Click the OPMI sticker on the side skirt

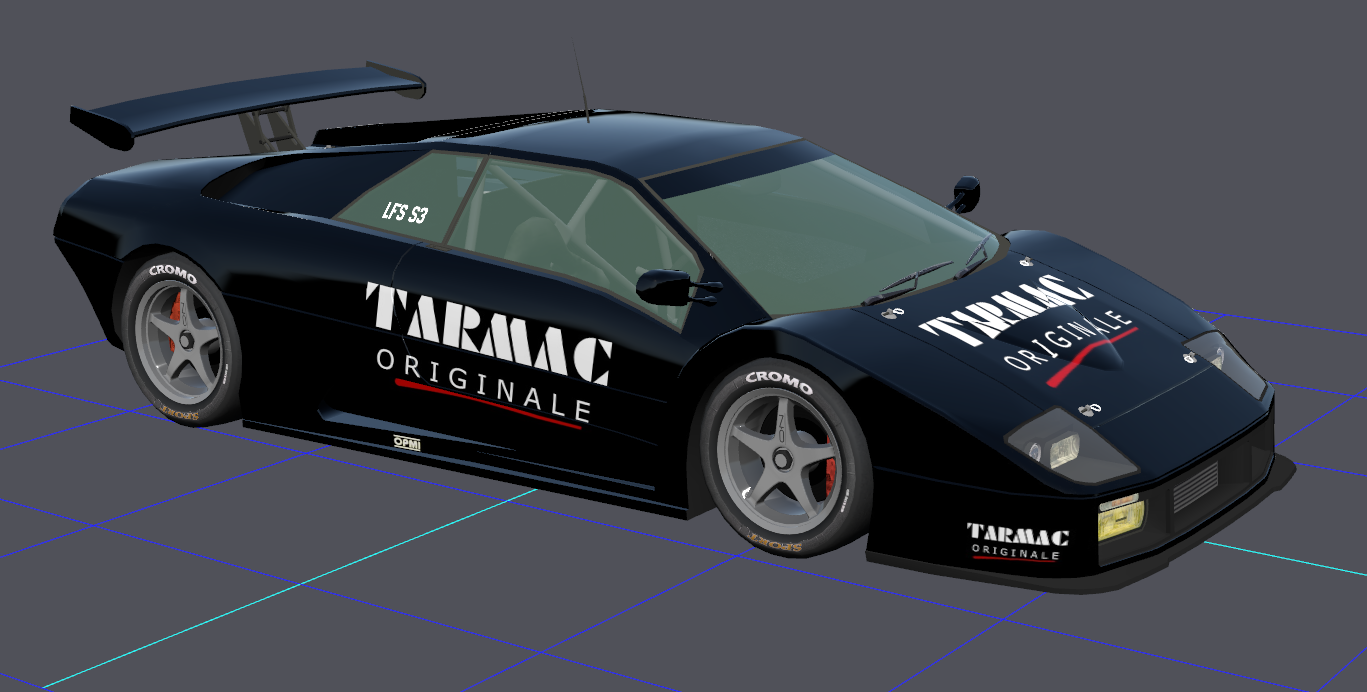(407, 442)
